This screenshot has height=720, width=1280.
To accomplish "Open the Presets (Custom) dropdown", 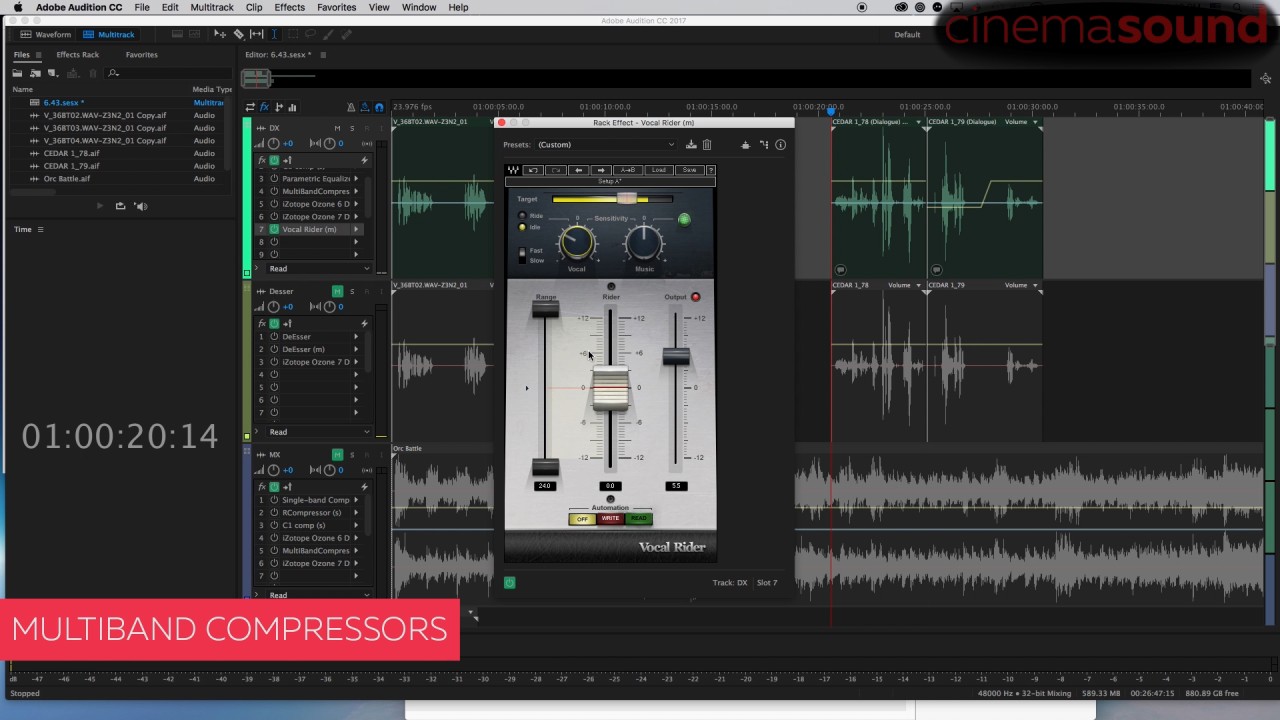I will [606, 145].
